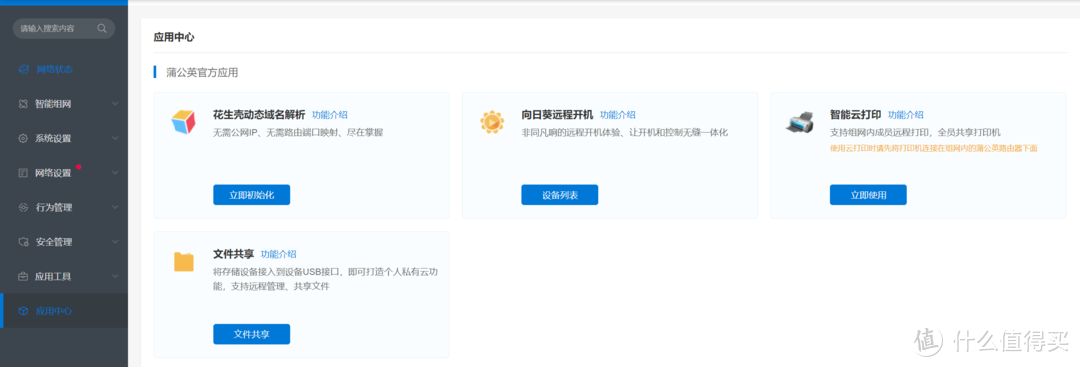Click the 花生壳 colorful cube app icon

(x=183, y=122)
